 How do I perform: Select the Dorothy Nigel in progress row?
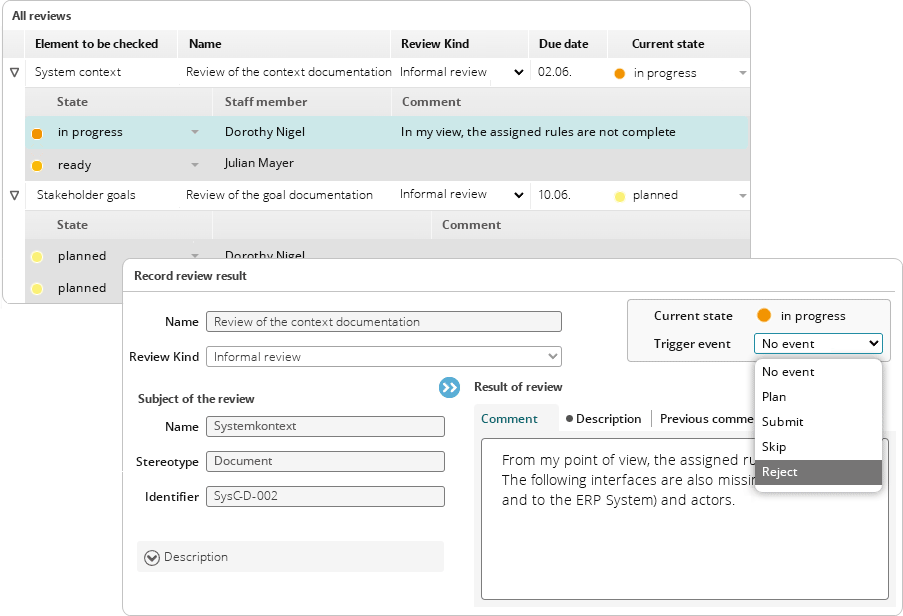387,132
